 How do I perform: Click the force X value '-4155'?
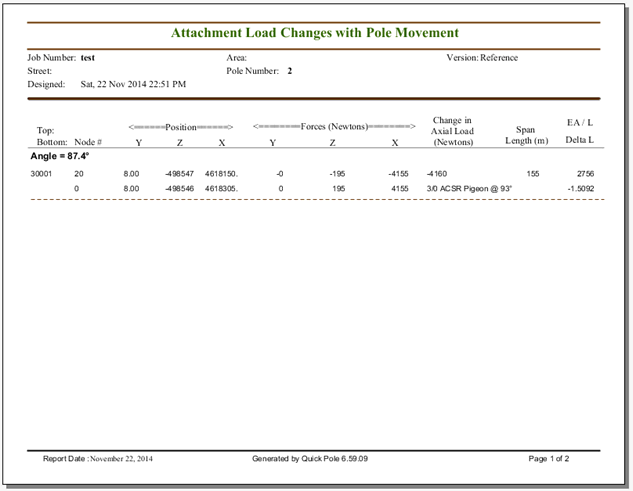click(398, 174)
